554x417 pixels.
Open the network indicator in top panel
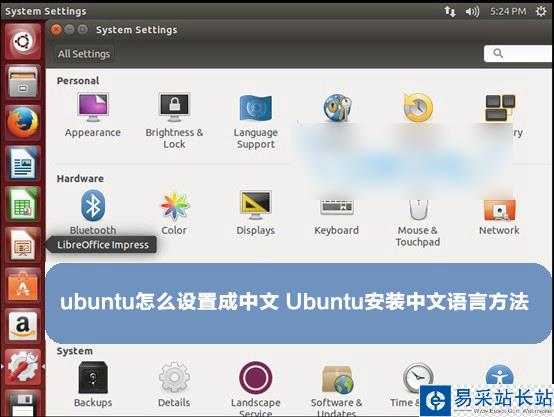[x=450, y=11]
